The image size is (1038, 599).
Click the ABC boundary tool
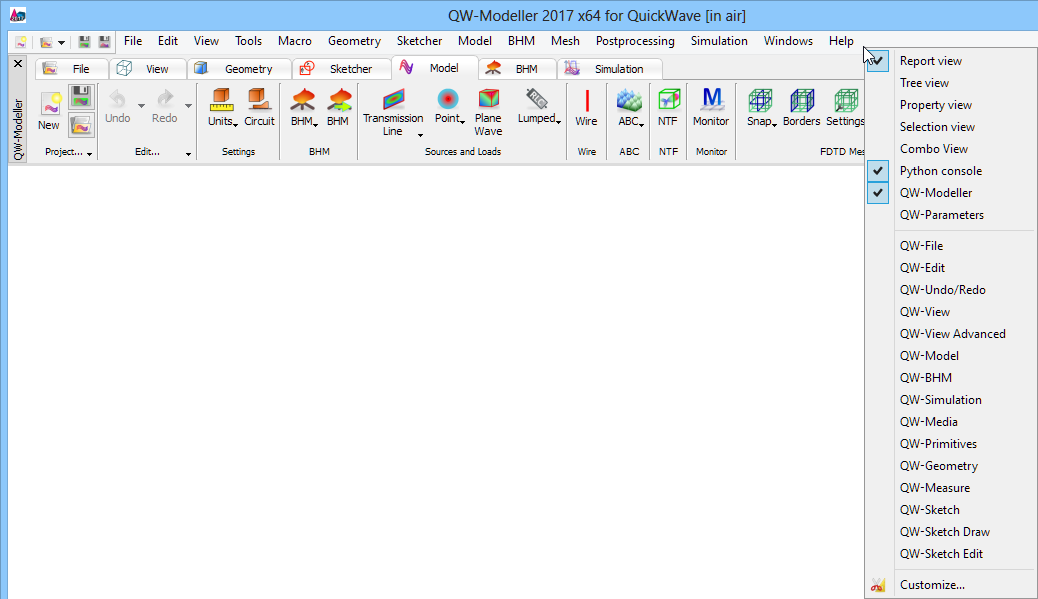630,108
